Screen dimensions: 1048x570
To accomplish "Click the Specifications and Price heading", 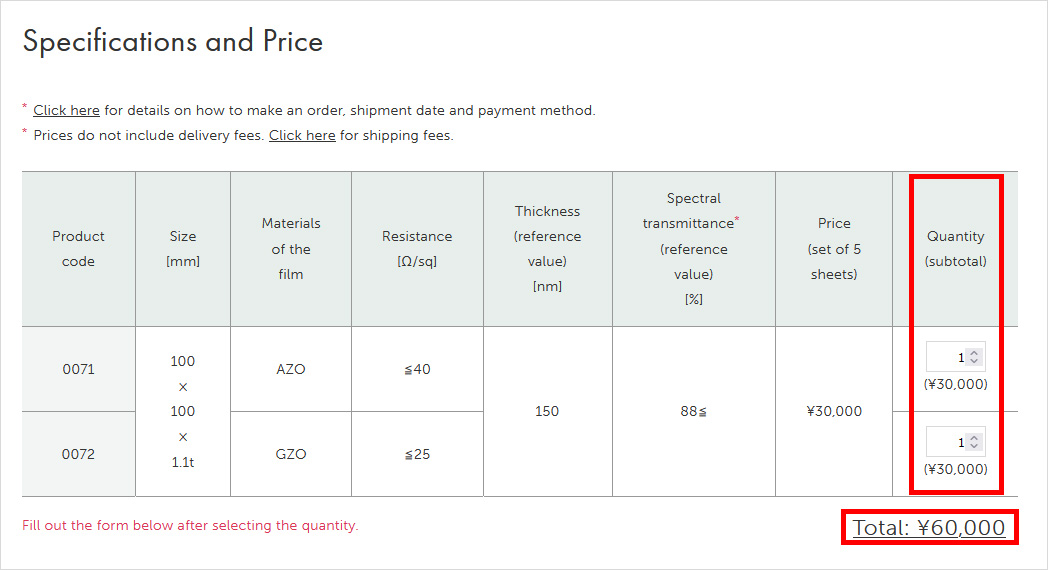I will click(173, 41).
